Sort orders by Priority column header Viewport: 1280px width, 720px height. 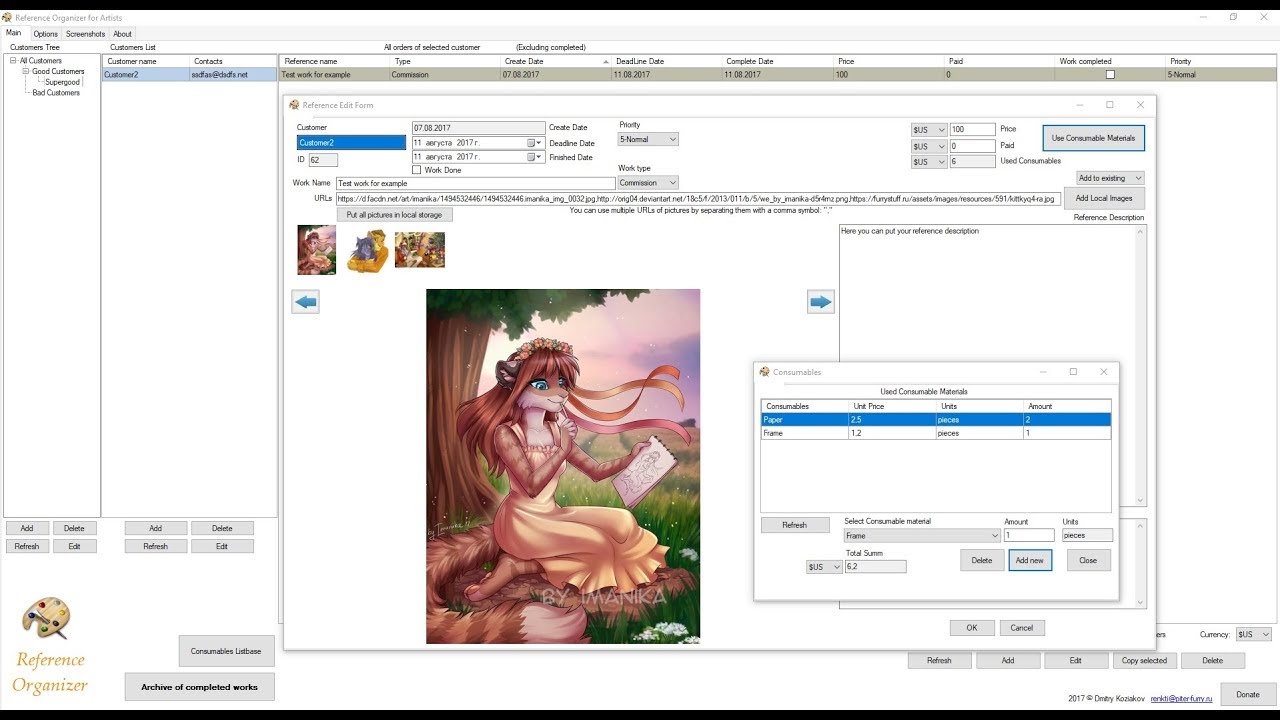(x=1220, y=61)
